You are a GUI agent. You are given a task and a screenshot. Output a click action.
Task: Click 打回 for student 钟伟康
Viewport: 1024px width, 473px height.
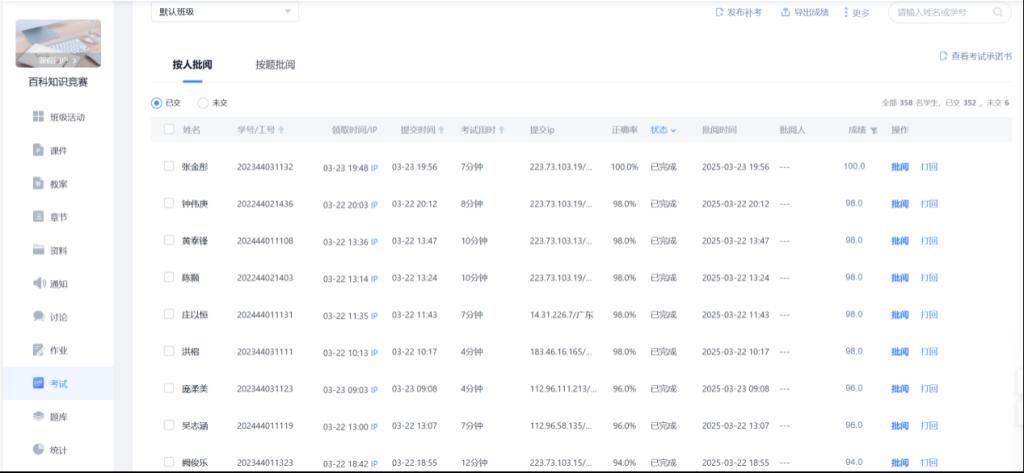929,203
